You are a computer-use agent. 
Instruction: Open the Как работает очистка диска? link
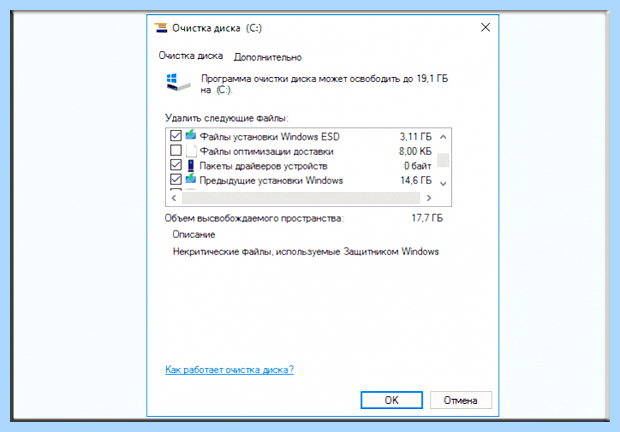tap(229, 370)
